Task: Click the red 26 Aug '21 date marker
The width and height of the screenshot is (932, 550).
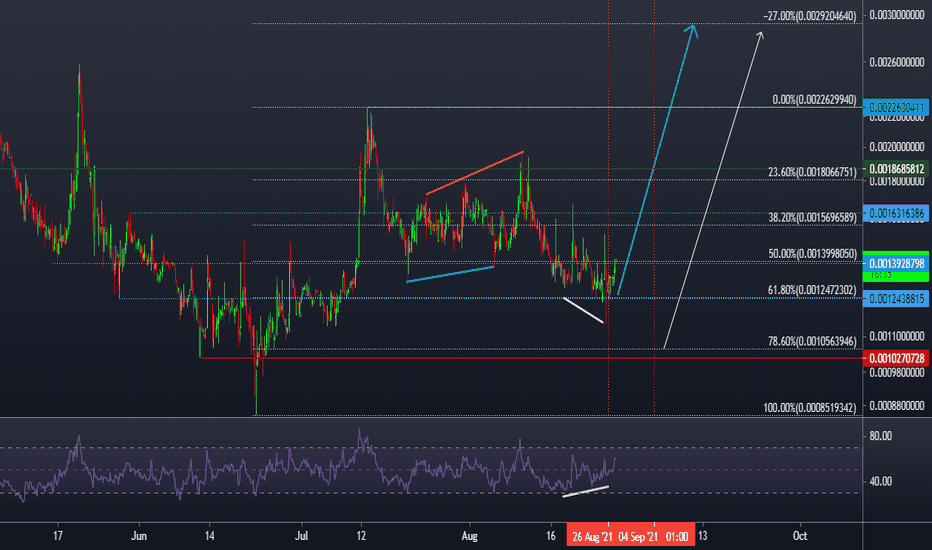Action: [x=591, y=536]
